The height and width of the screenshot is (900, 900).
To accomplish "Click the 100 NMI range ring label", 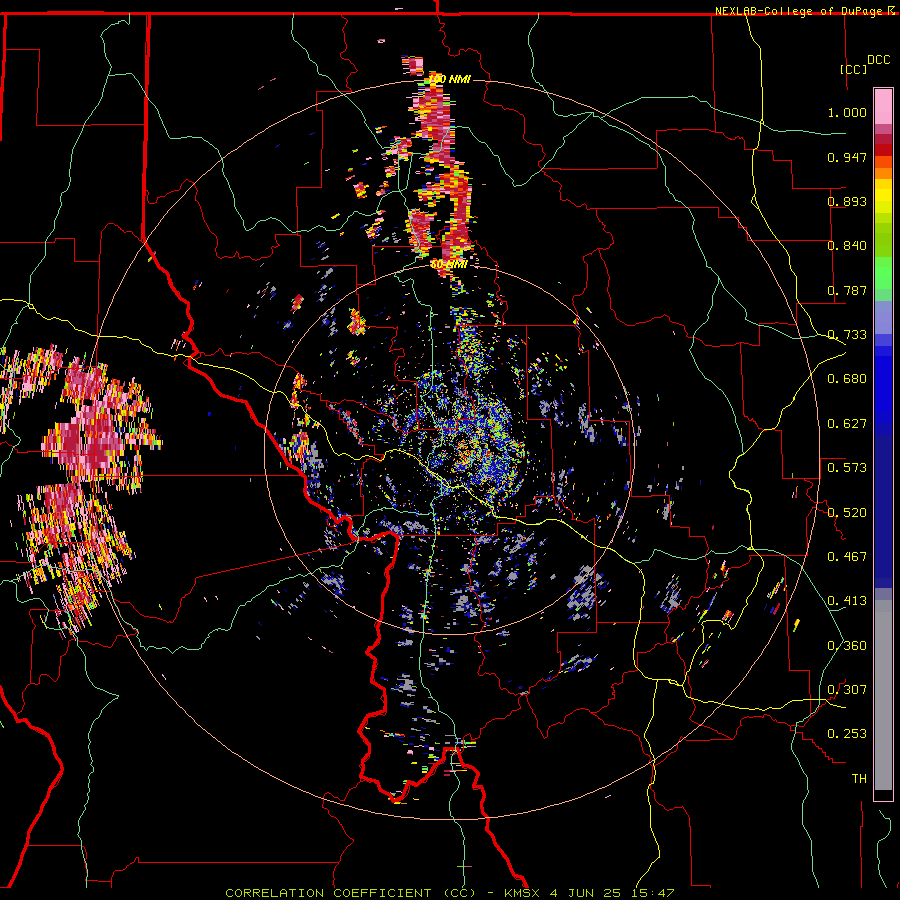I will [450, 79].
